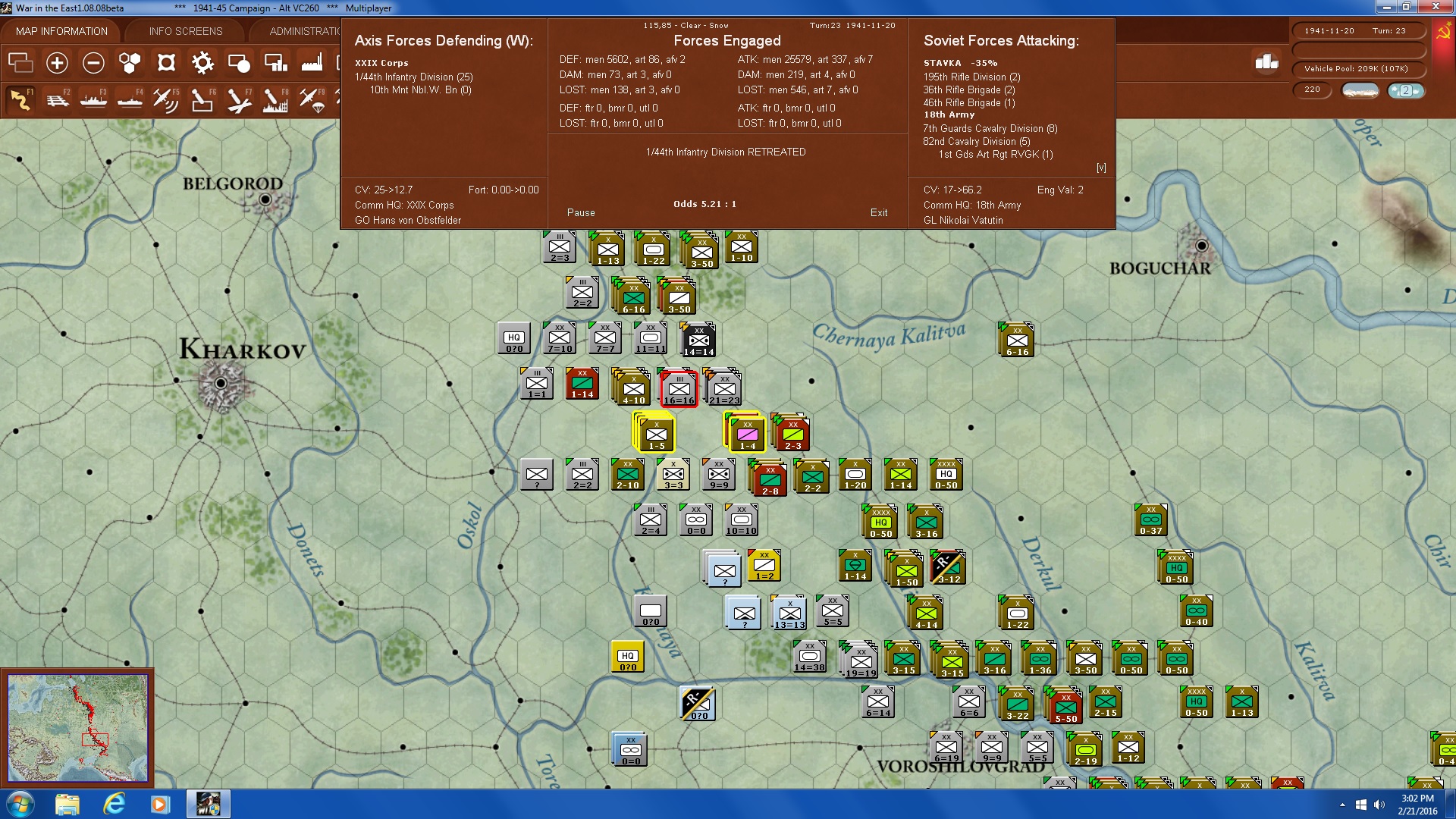Viewport: 1456px width, 819px height.
Task: Click the rectangle with bar chart icon
Action: (275, 63)
